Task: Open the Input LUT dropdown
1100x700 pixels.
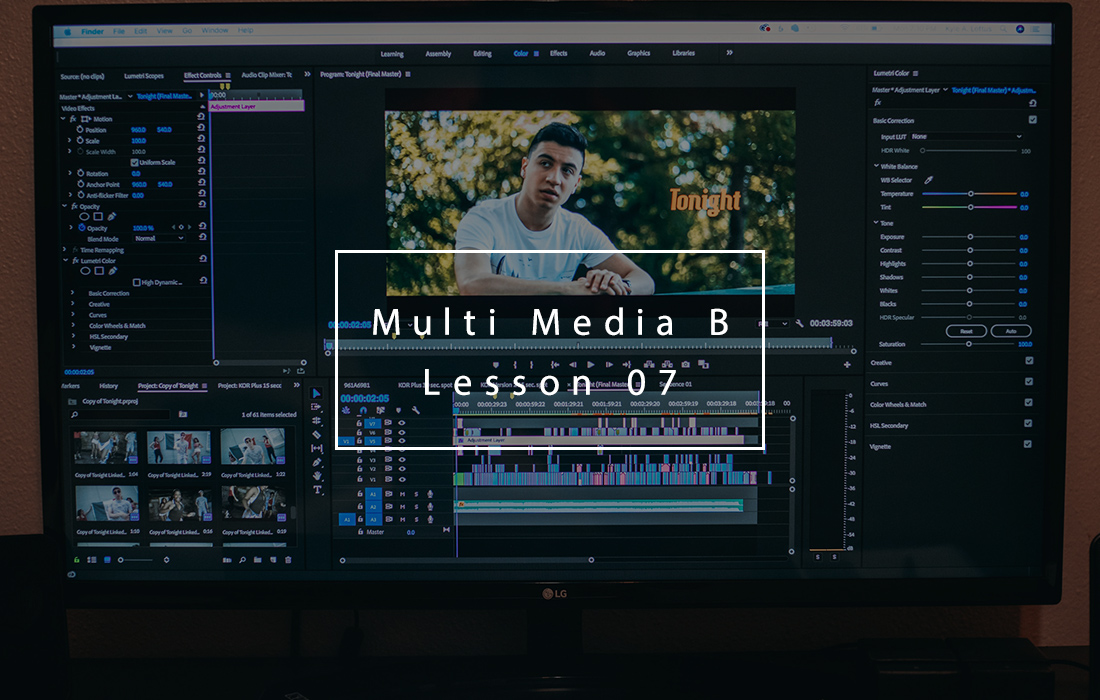Action: pos(966,137)
